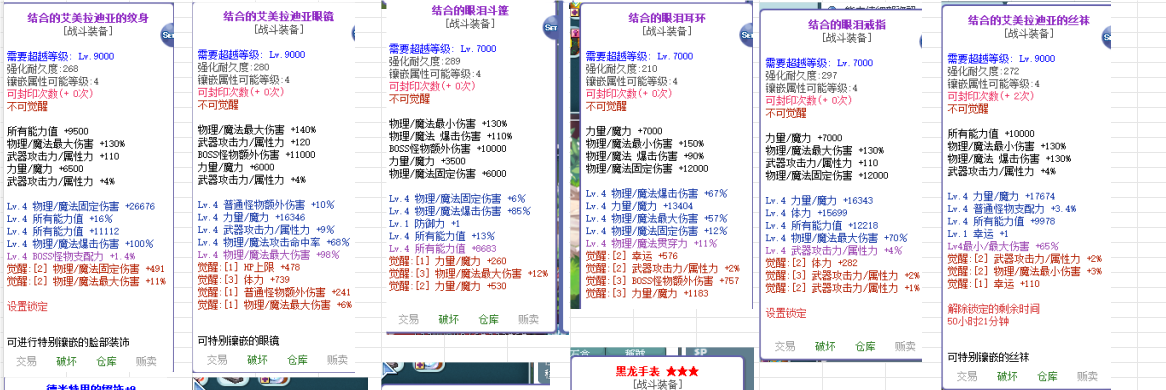
Task: Click 破坏 on the 结合的眼泪斗篷 tooltip
Action: pos(448,319)
